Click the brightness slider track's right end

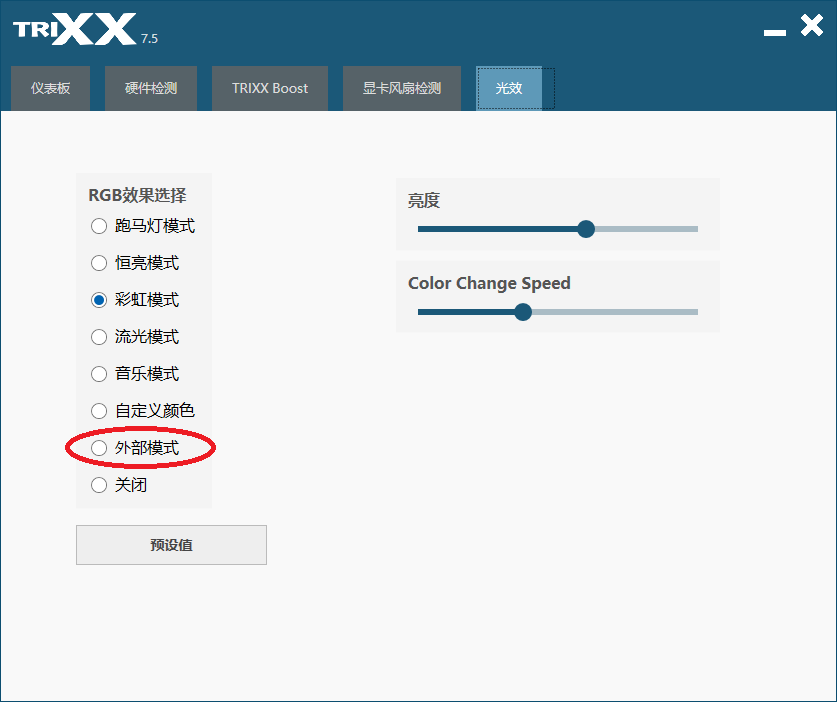point(694,229)
